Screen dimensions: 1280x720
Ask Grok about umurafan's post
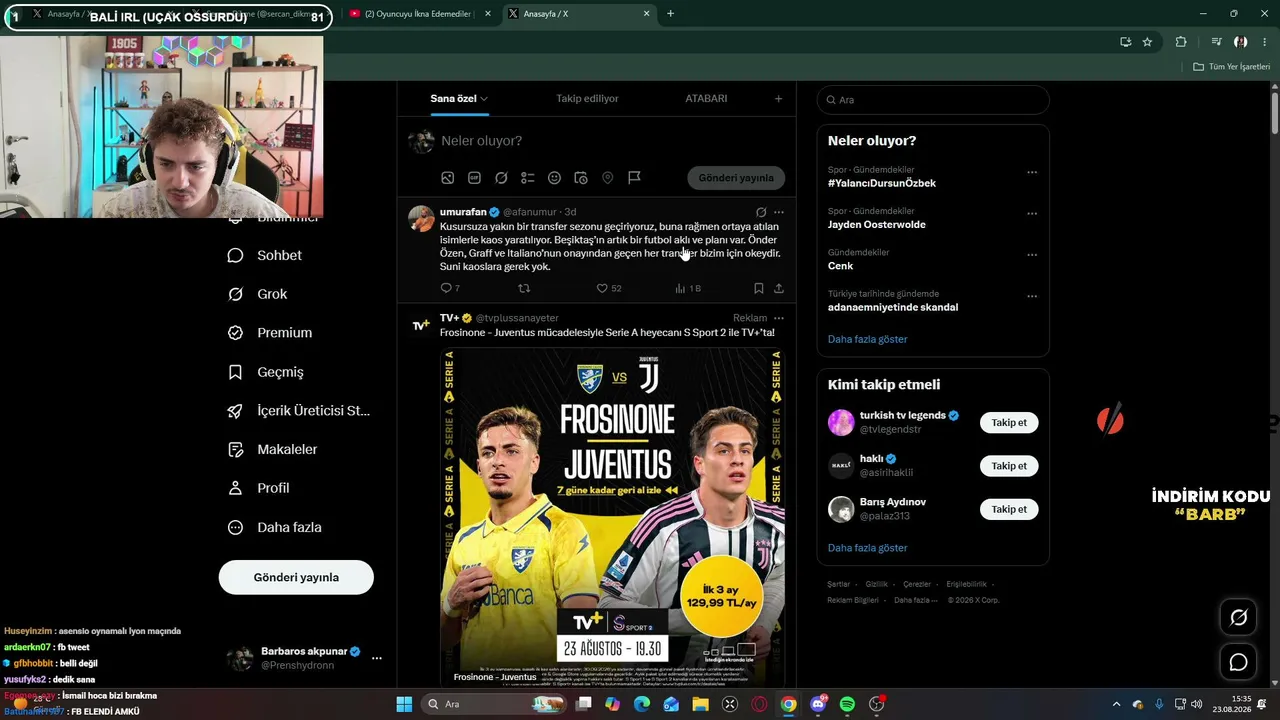[761, 212]
